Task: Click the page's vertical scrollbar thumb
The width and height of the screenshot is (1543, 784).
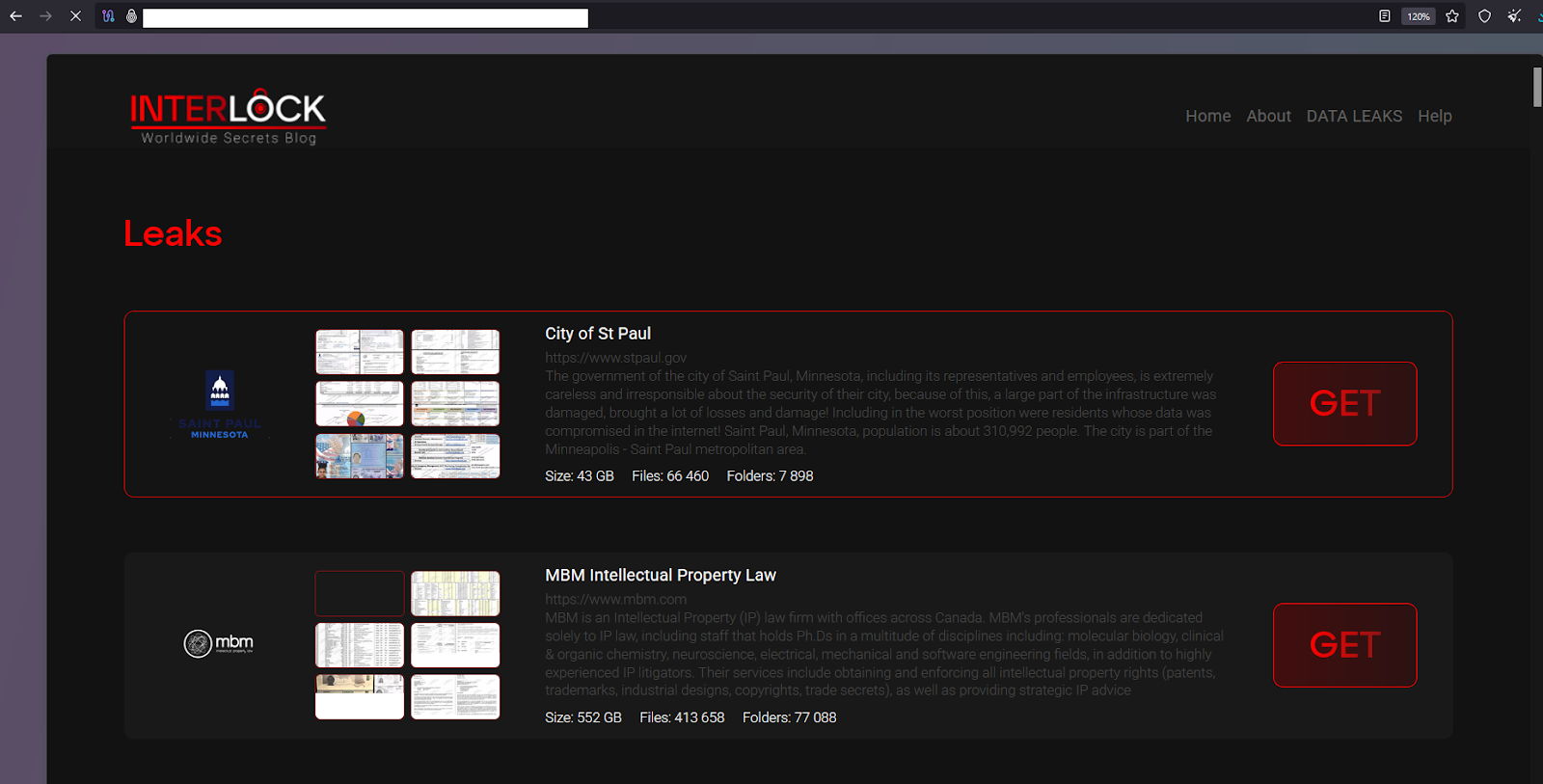Action: click(x=1537, y=87)
